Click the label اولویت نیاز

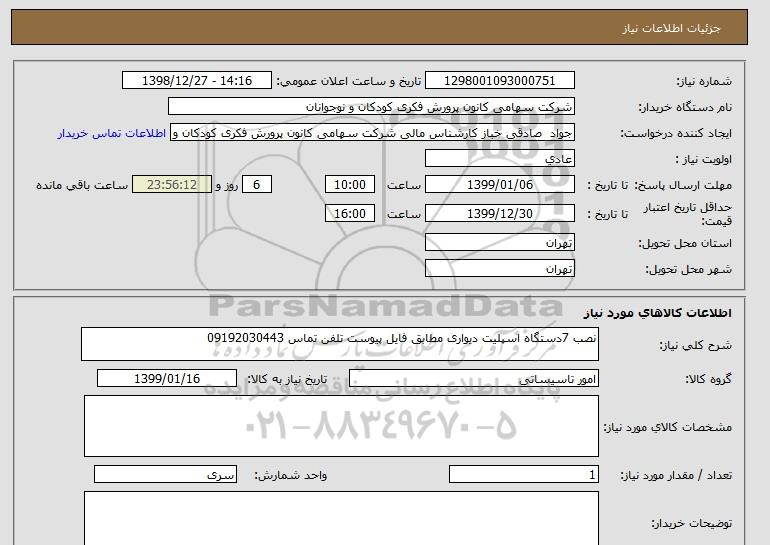pyautogui.click(x=704, y=160)
